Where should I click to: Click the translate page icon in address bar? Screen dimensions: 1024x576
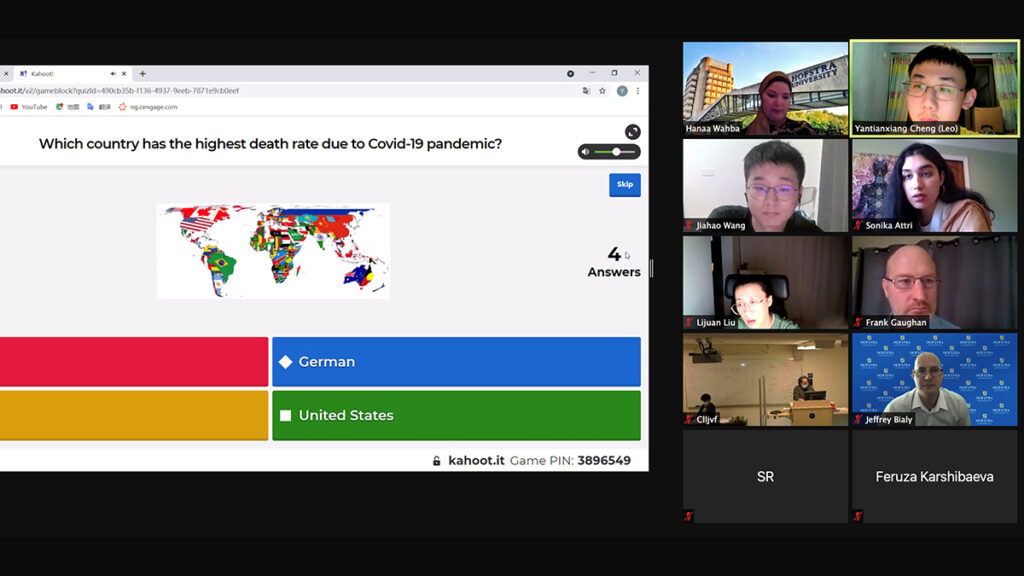tap(586, 91)
